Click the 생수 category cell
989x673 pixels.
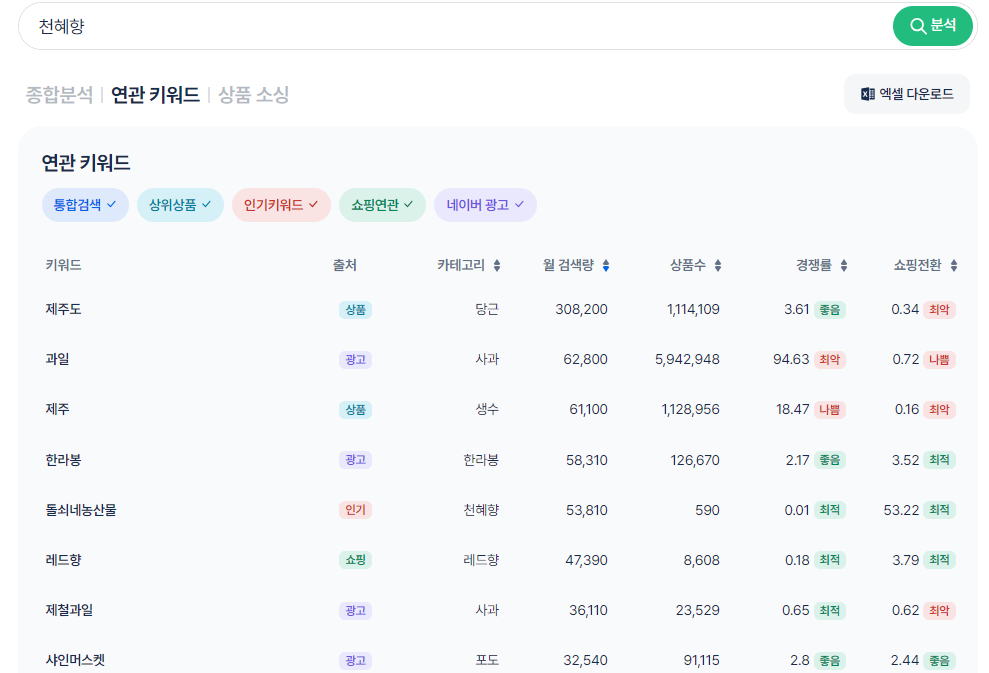pos(486,409)
